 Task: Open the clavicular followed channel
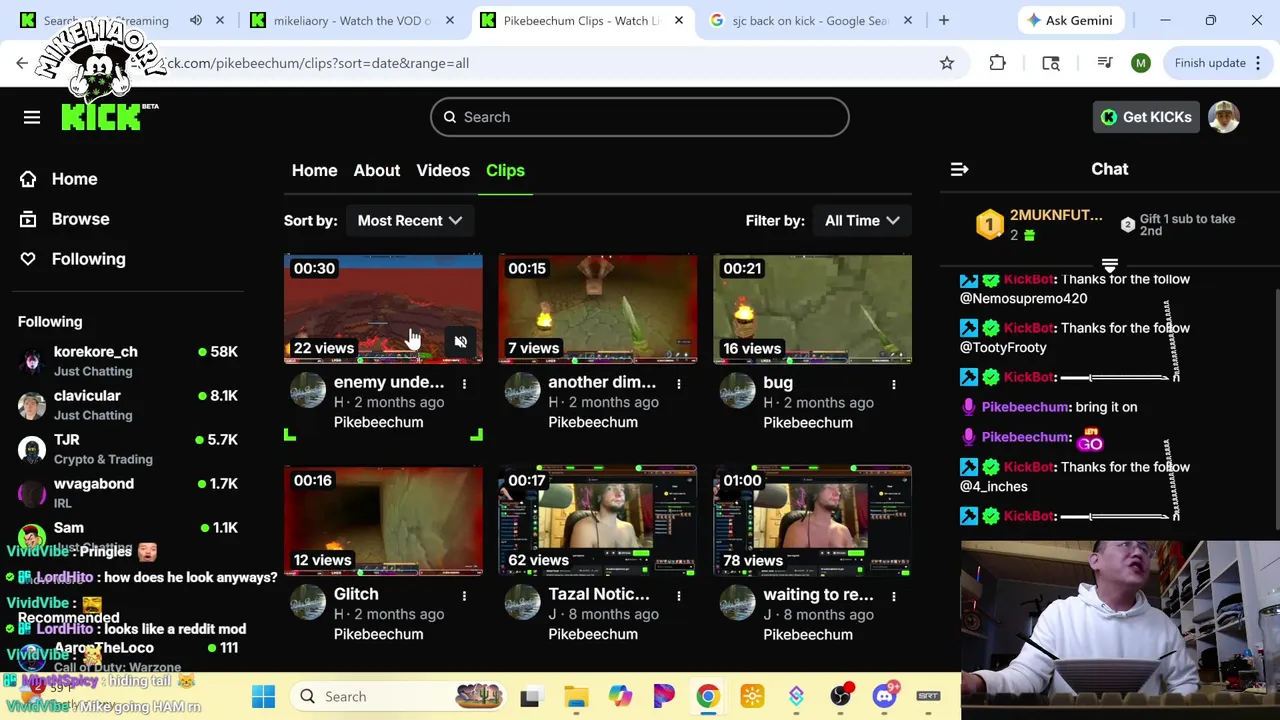point(128,405)
